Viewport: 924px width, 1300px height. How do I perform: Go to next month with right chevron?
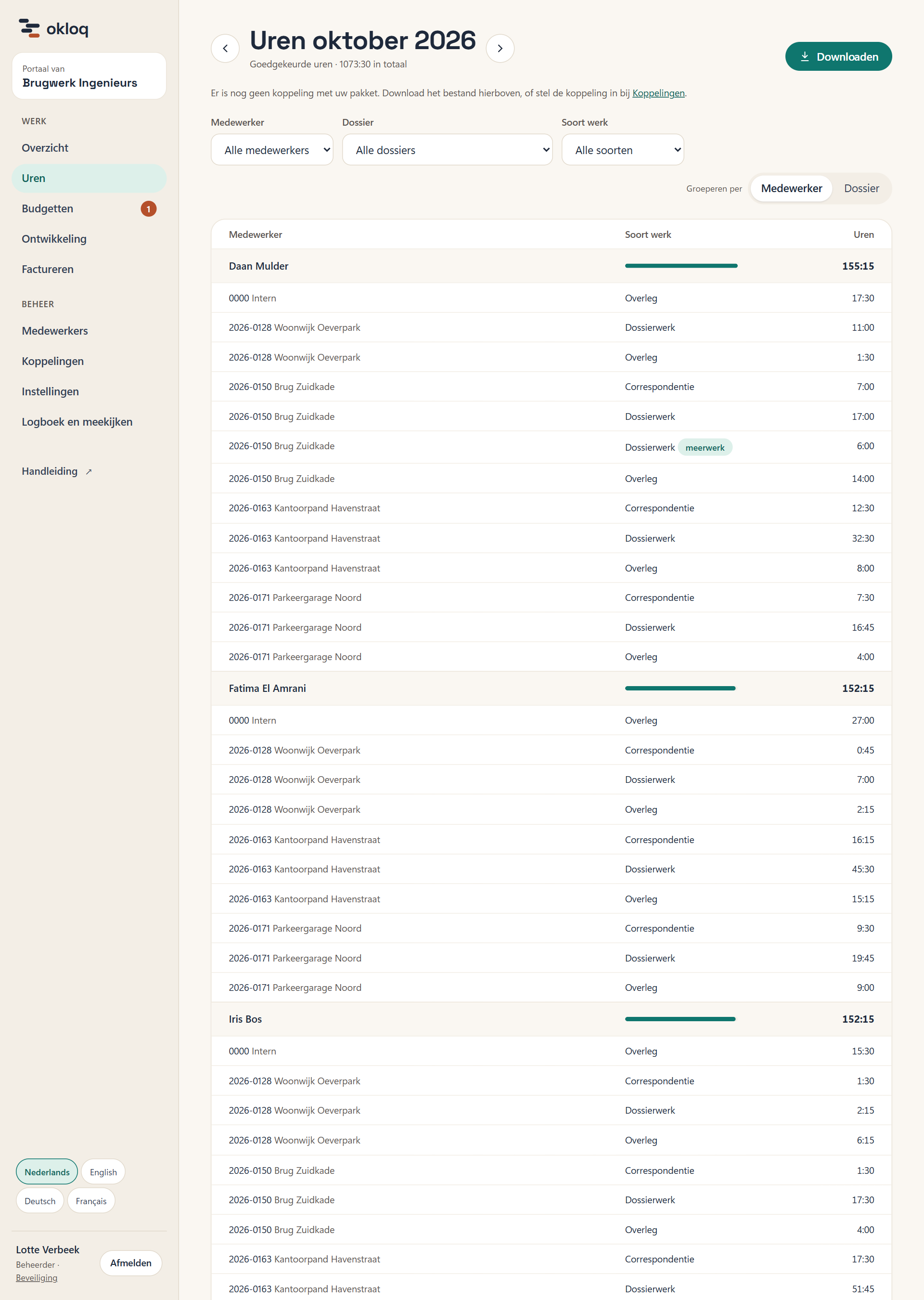(x=500, y=48)
